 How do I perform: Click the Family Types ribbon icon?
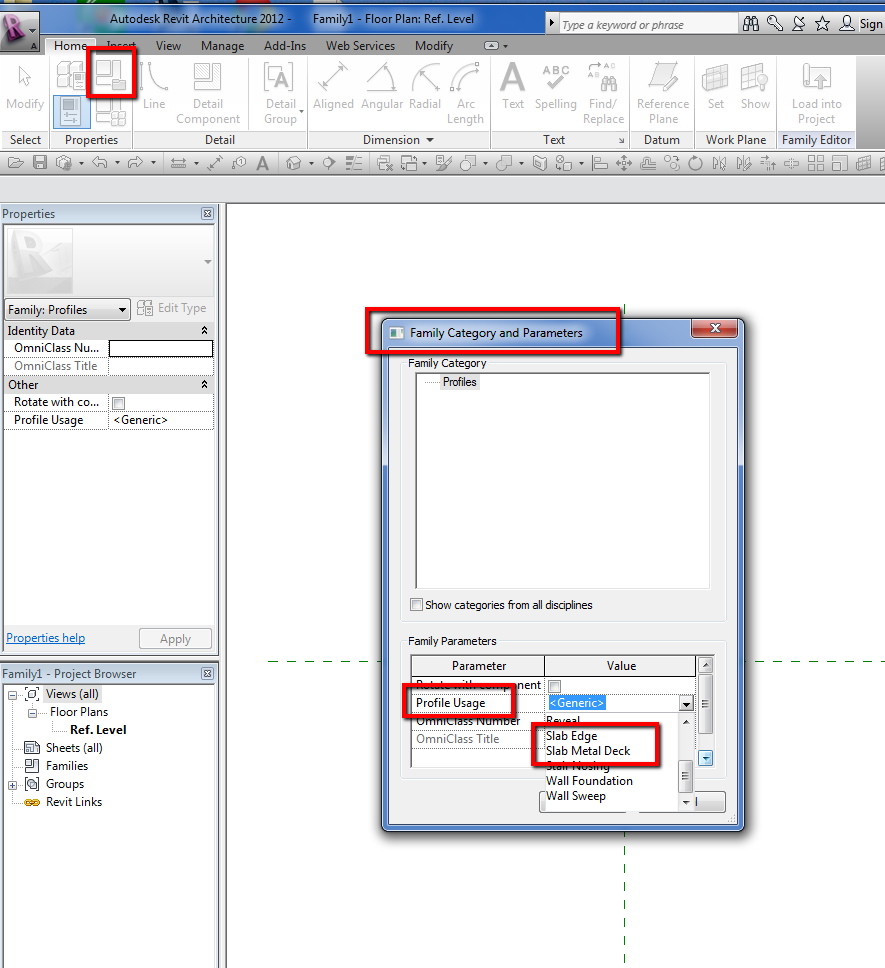(x=111, y=112)
